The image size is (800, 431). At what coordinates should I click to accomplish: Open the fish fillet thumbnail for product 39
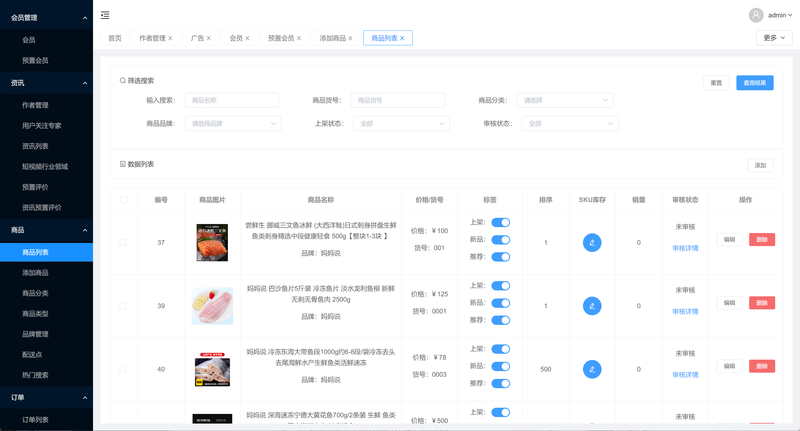pos(212,306)
